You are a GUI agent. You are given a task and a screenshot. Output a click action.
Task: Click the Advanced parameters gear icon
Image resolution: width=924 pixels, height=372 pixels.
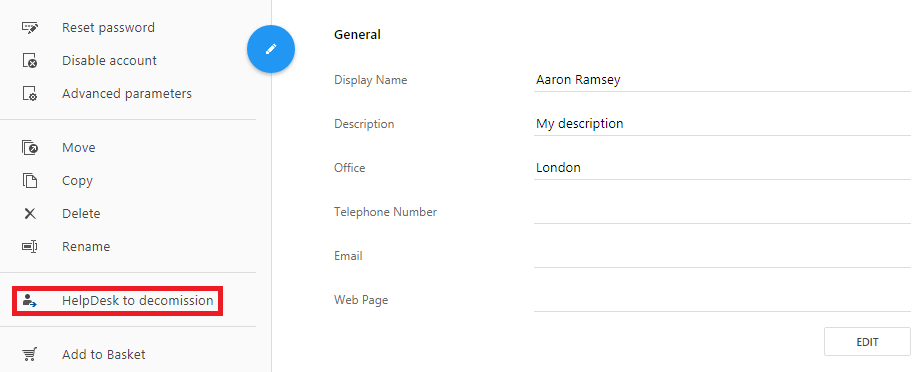30,94
